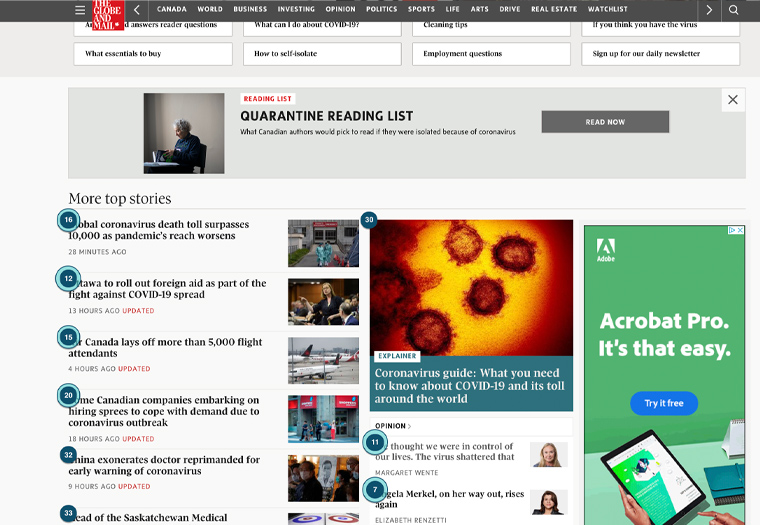The height and width of the screenshot is (525, 760).
Task: Open the Real Estate section
Action: coord(554,9)
